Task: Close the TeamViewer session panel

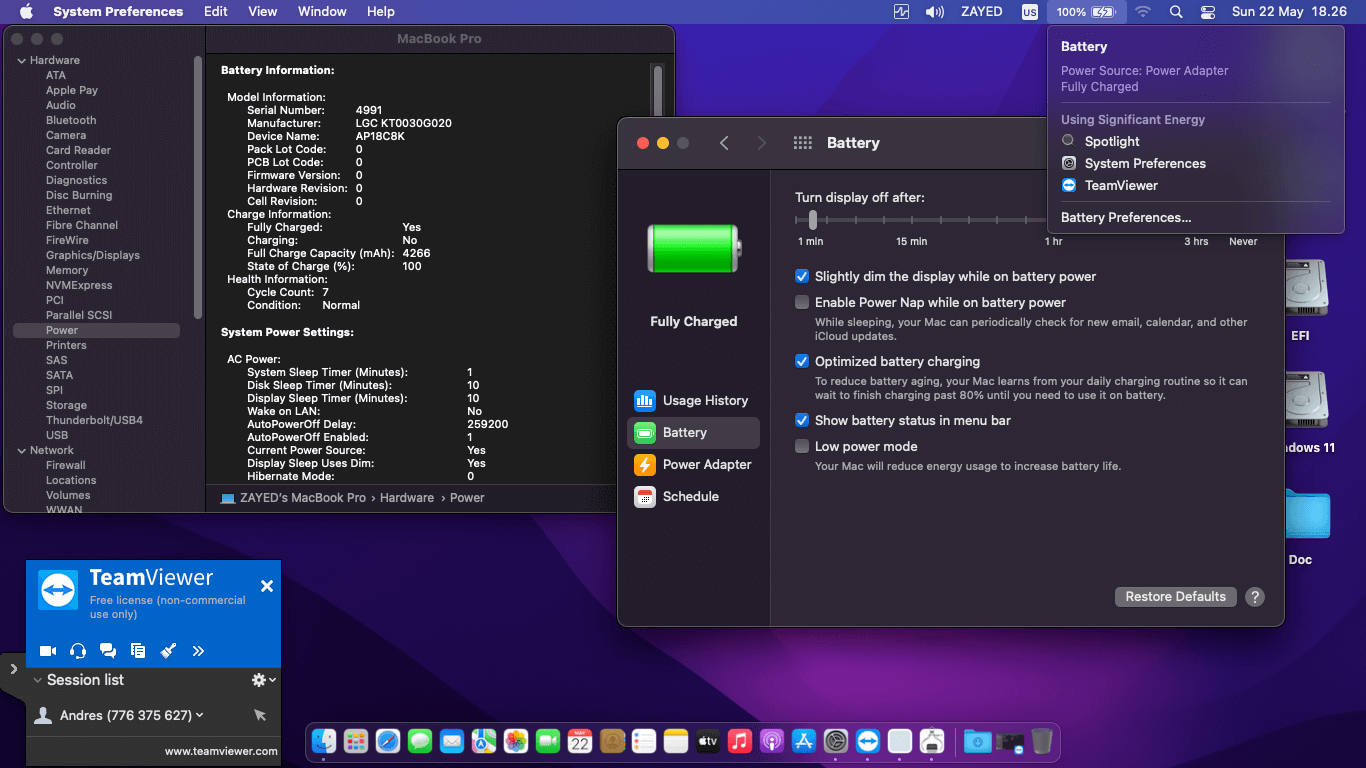Action: click(267, 586)
